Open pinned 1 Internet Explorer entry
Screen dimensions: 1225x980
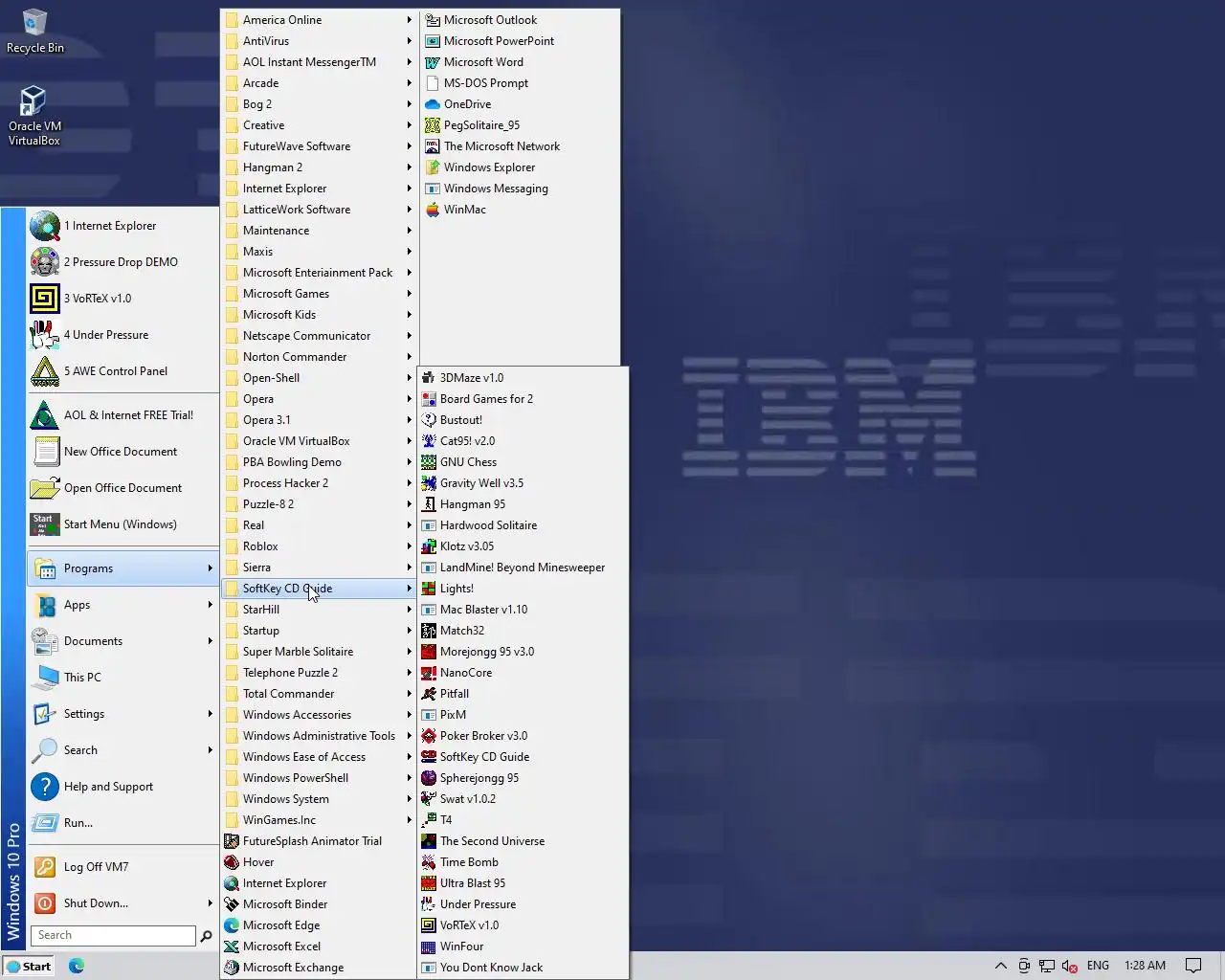pos(123,226)
